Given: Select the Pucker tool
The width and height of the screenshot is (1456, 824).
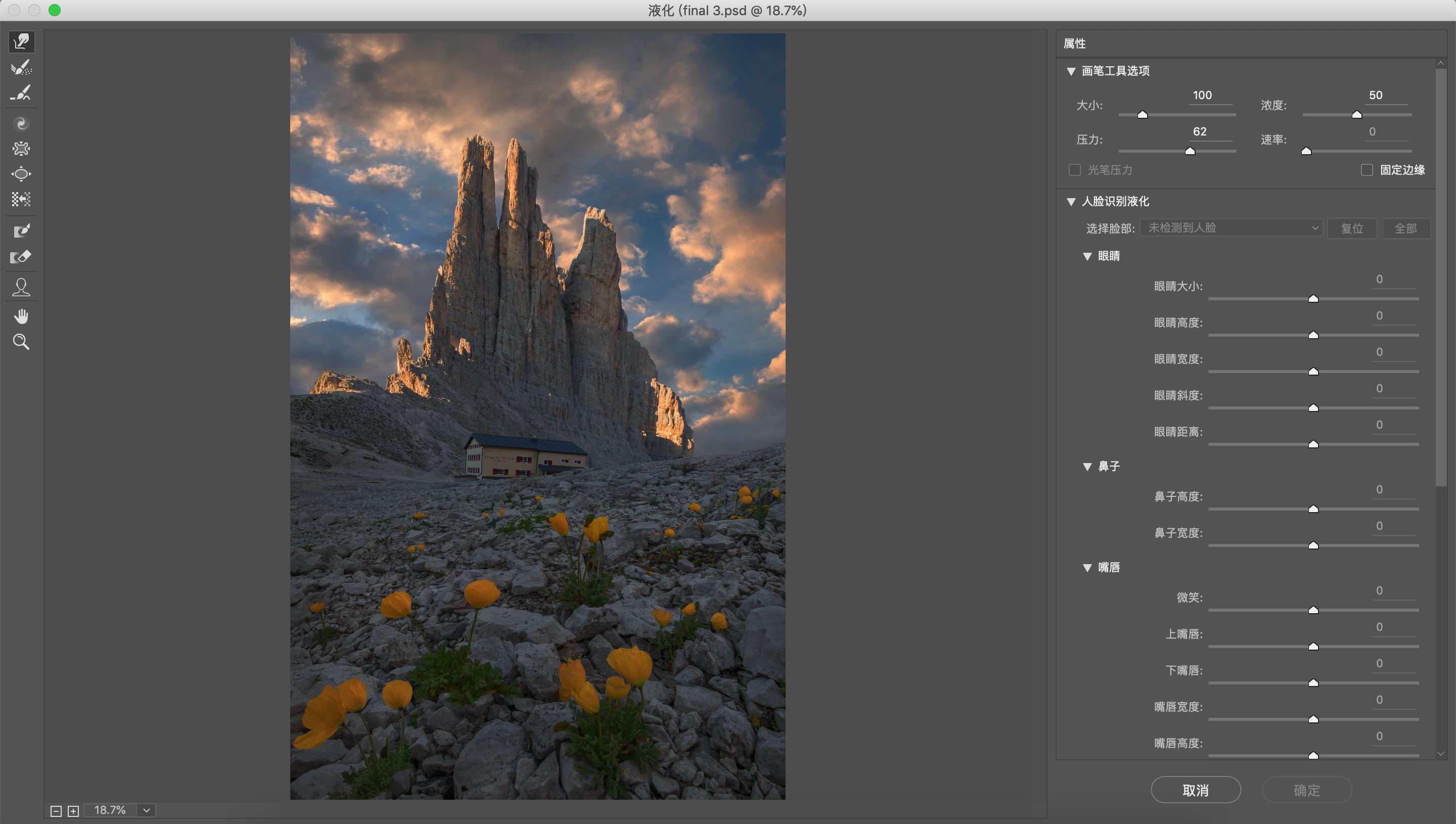Looking at the screenshot, I should pos(22,148).
